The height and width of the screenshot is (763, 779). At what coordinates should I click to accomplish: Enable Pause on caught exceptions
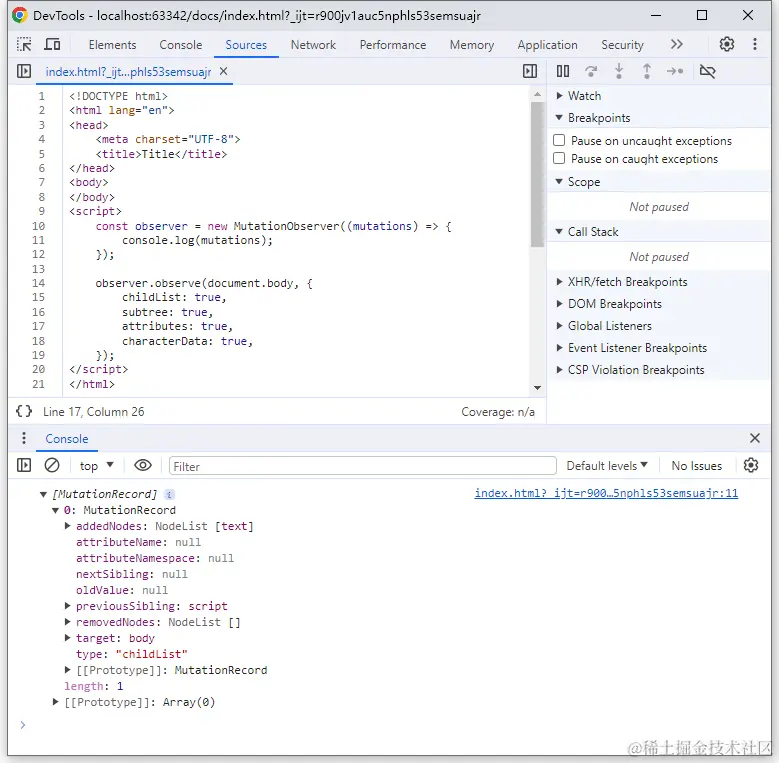point(559,158)
